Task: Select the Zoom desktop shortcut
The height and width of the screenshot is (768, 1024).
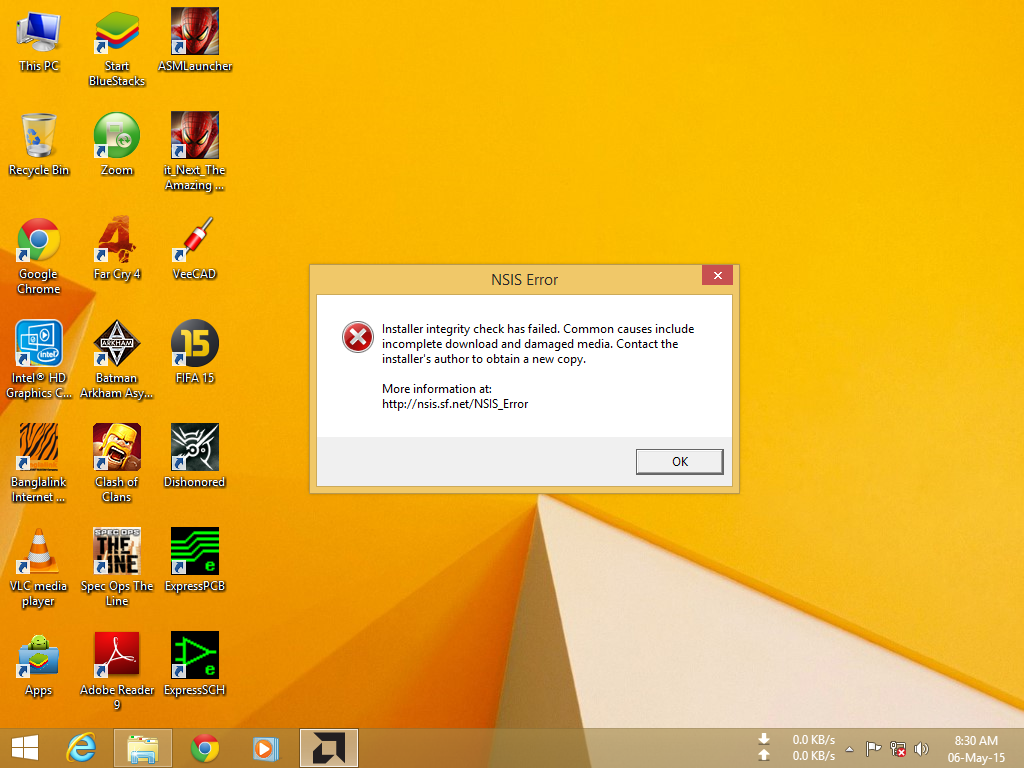Action: pyautogui.click(x=117, y=144)
